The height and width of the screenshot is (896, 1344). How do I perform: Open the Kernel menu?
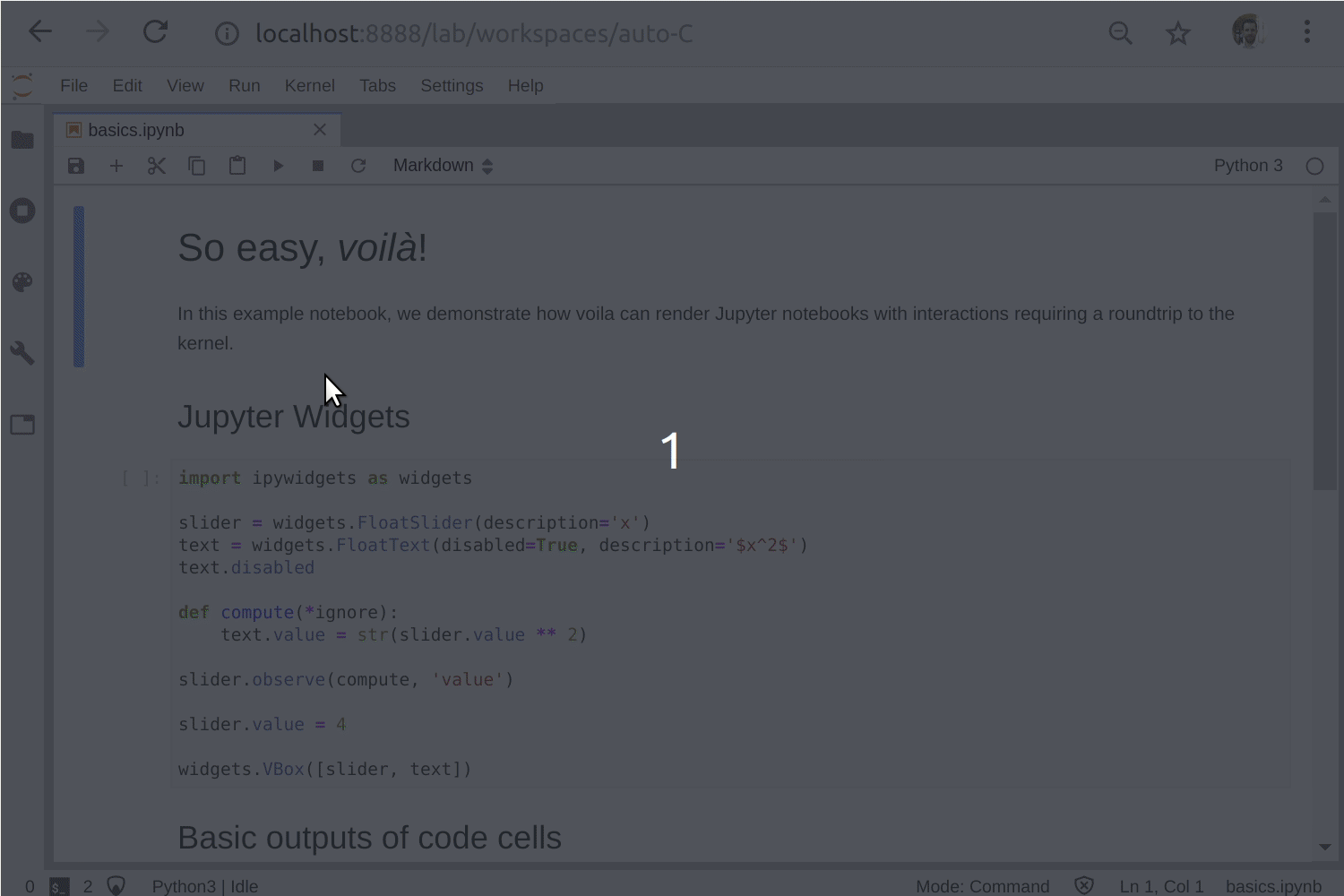pos(309,85)
